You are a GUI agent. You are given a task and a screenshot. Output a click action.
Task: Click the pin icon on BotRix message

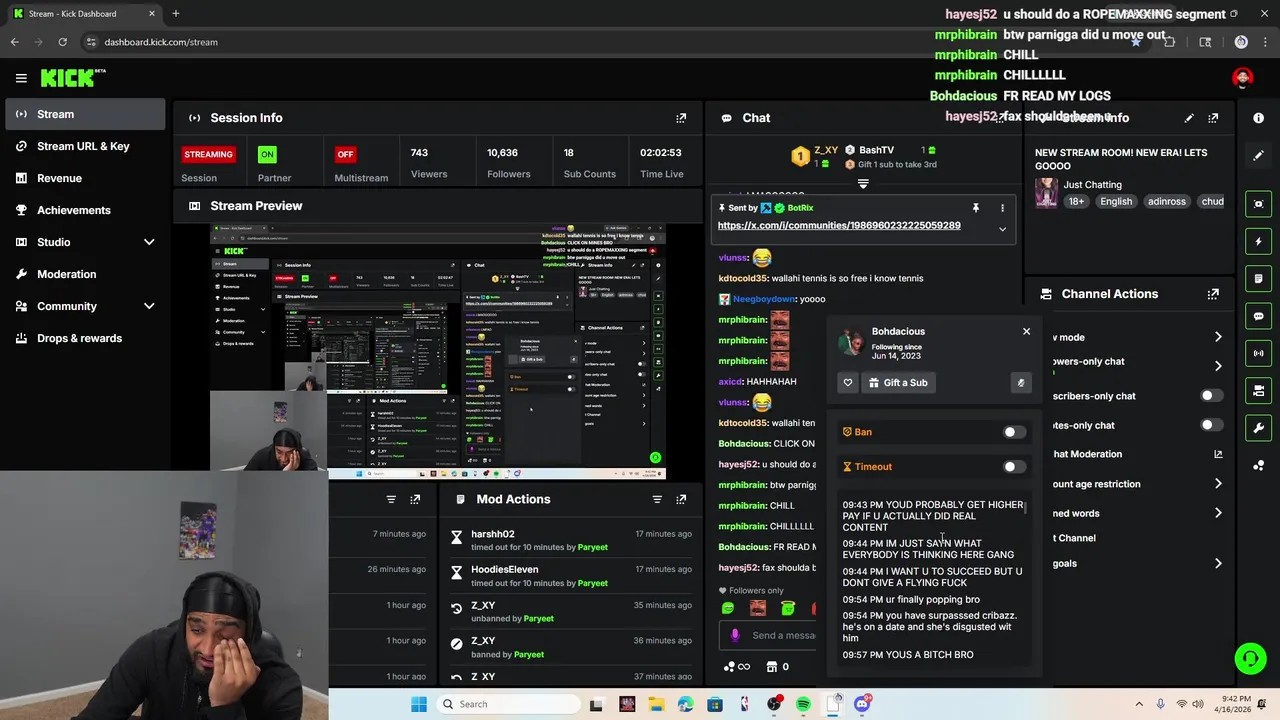click(975, 208)
